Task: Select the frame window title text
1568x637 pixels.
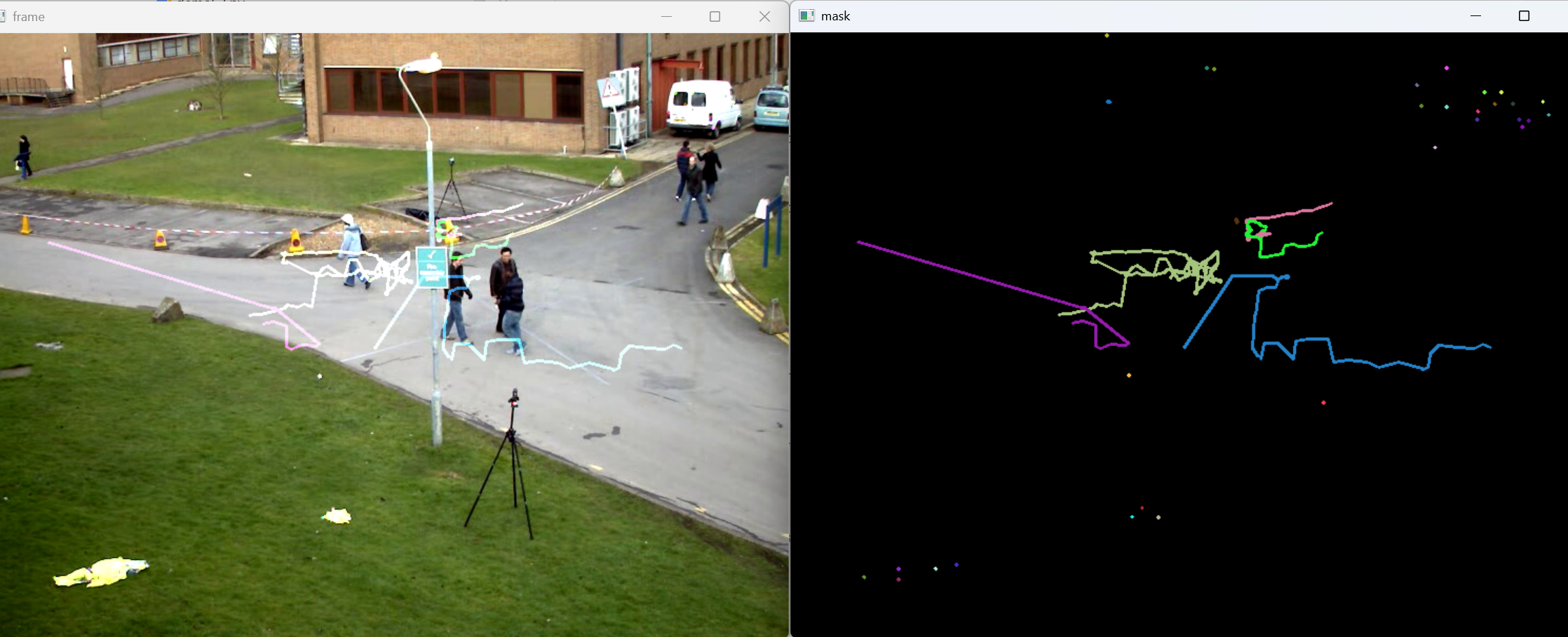Action: tap(29, 17)
